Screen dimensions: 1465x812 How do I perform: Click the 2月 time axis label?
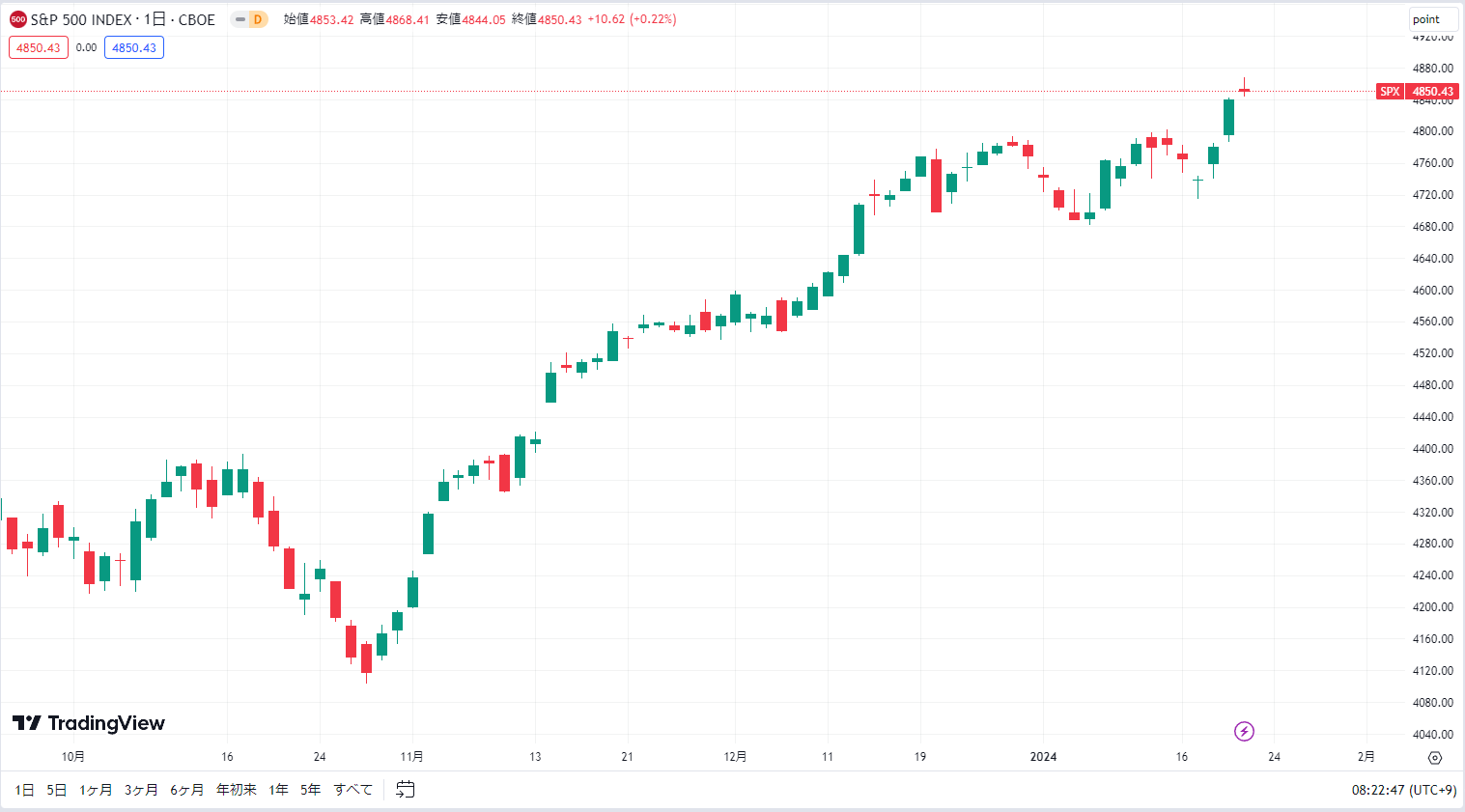pos(1366,757)
